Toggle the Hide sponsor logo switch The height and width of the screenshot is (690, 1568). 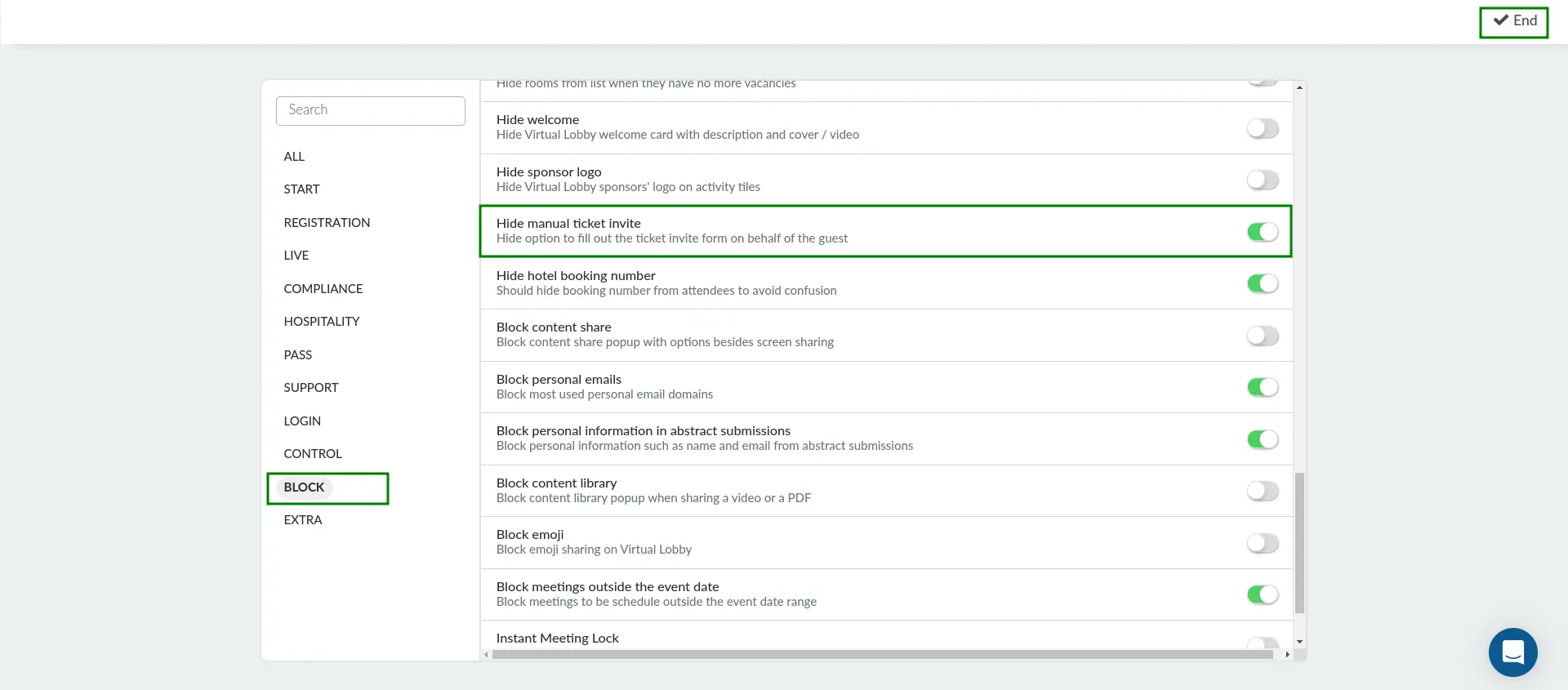coord(1263,180)
